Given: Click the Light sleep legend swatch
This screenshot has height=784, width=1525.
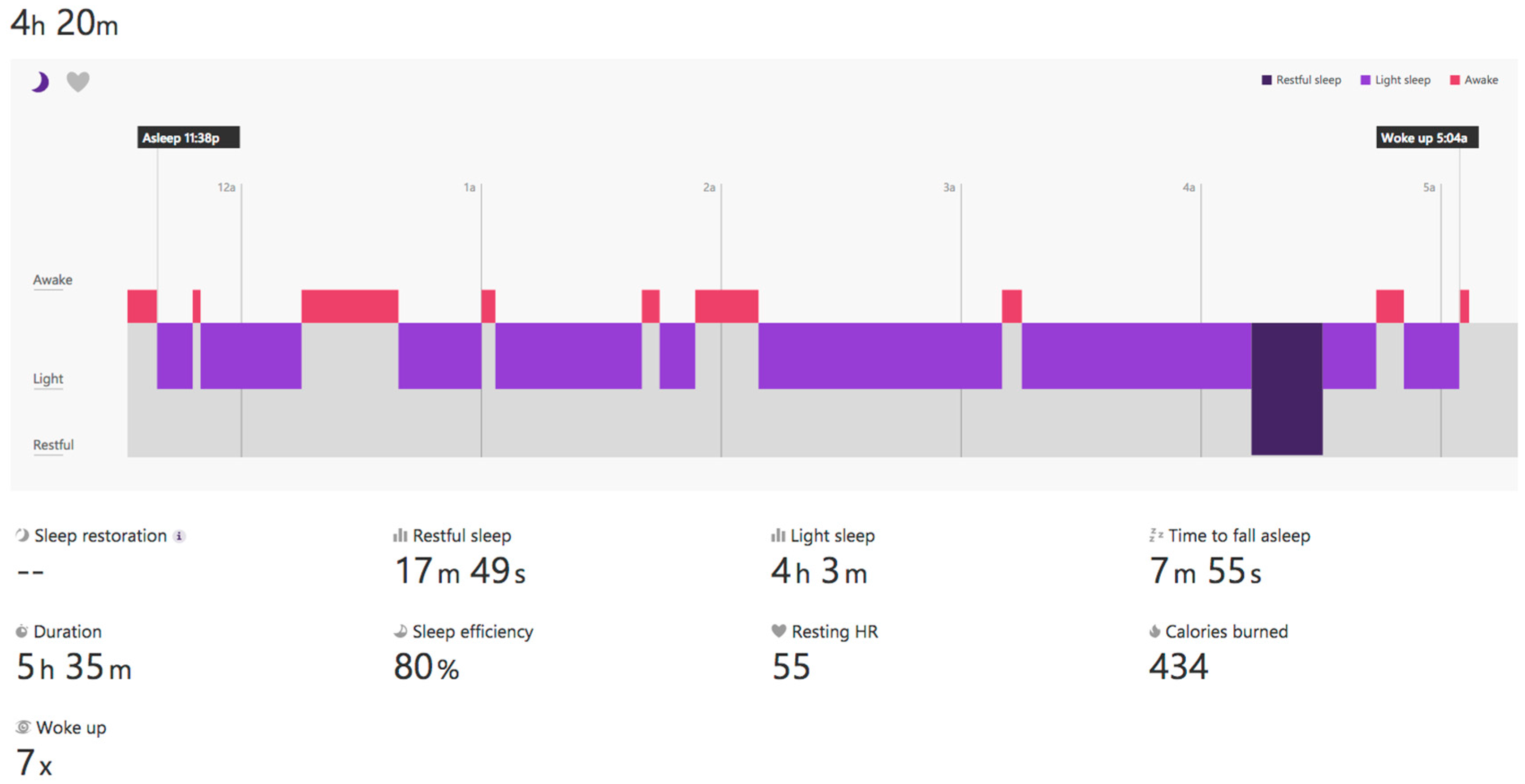Looking at the screenshot, I should (1365, 80).
